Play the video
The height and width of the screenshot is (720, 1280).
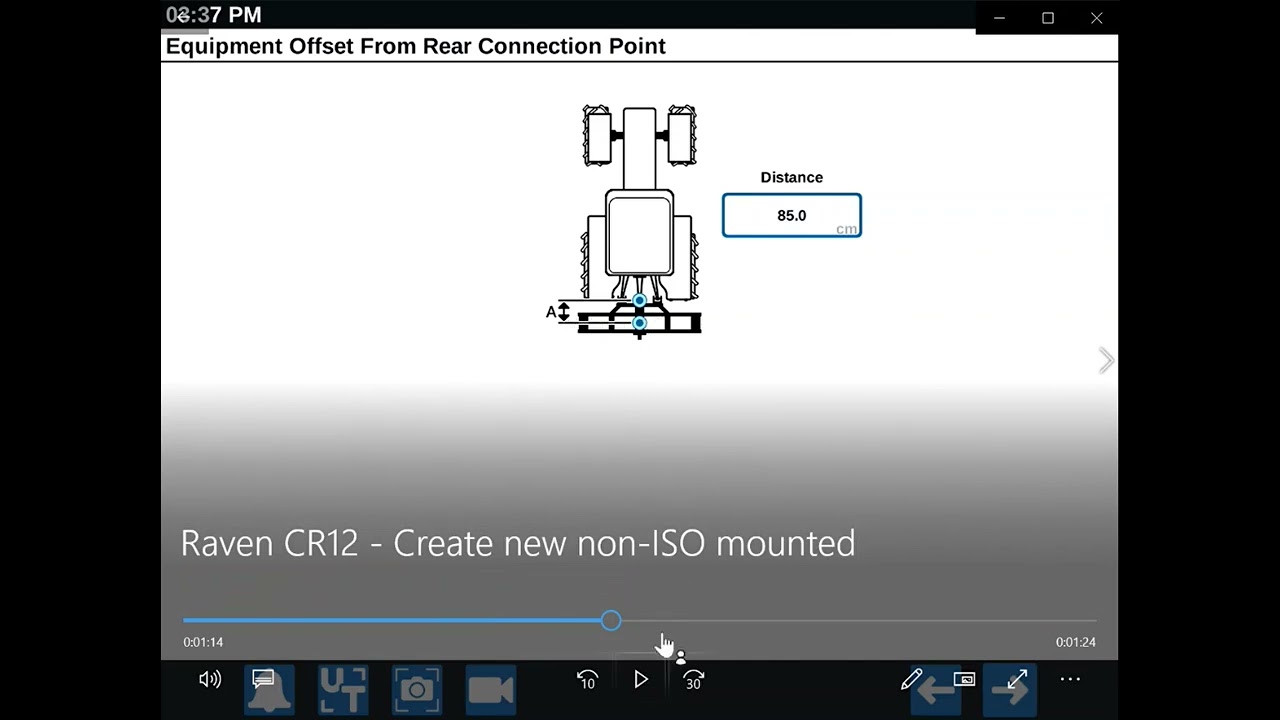tap(641, 680)
